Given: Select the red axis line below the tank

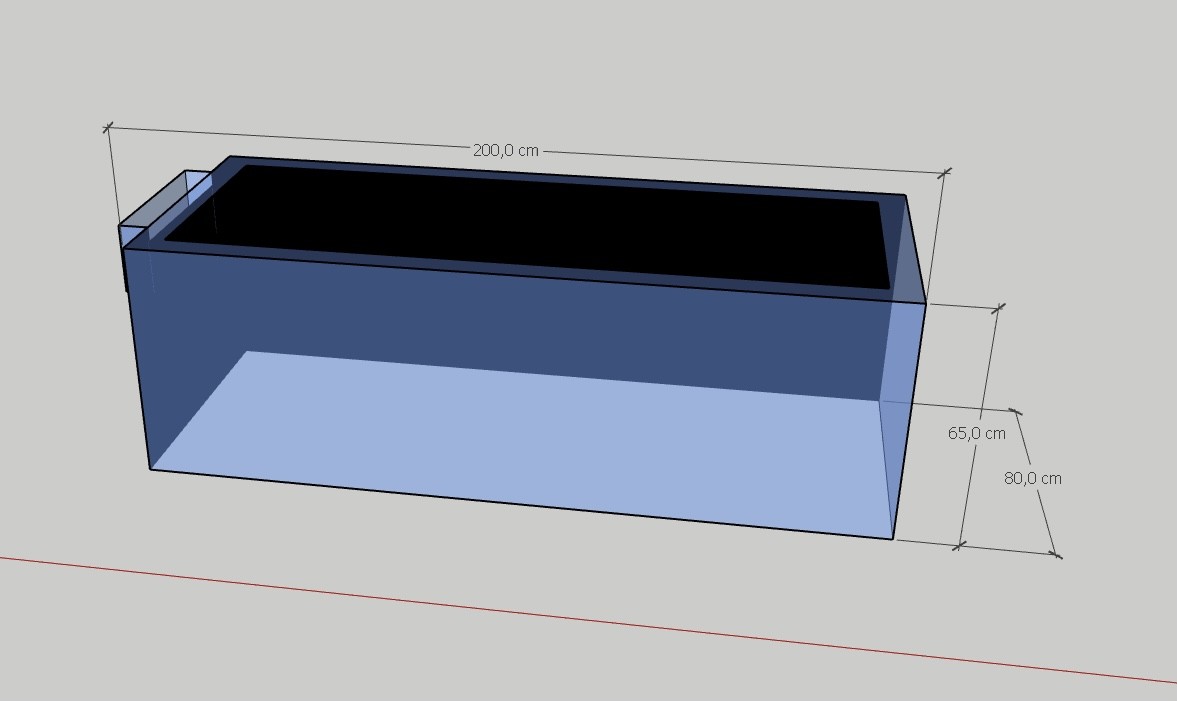Looking at the screenshot, I should [600, 620].
